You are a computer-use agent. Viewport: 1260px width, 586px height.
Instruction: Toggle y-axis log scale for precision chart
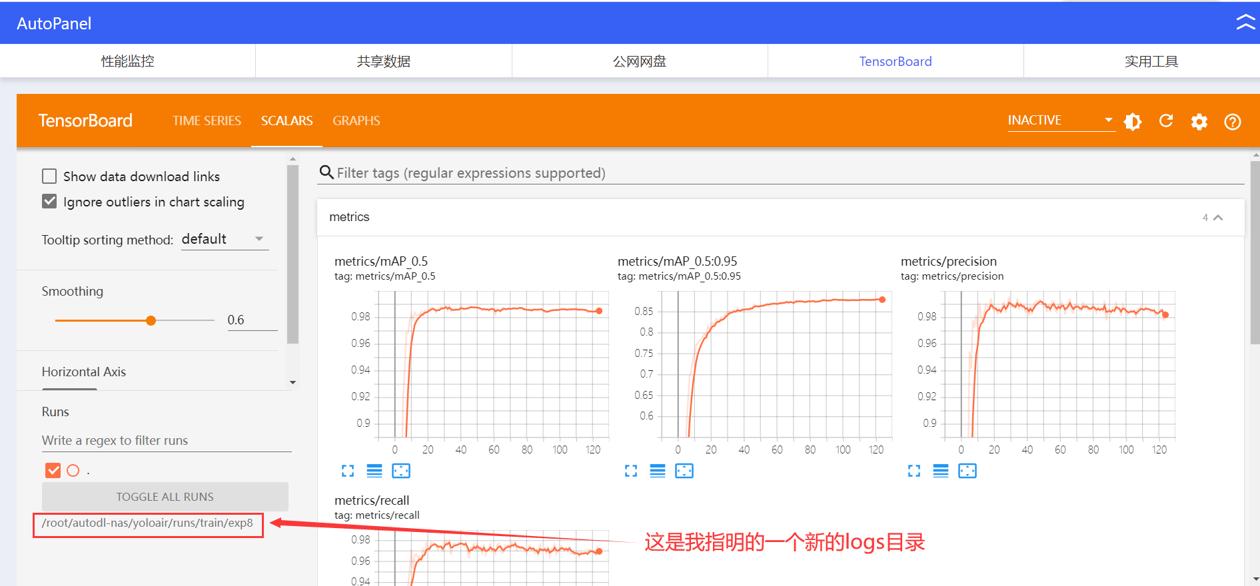(x=940, y=470)
